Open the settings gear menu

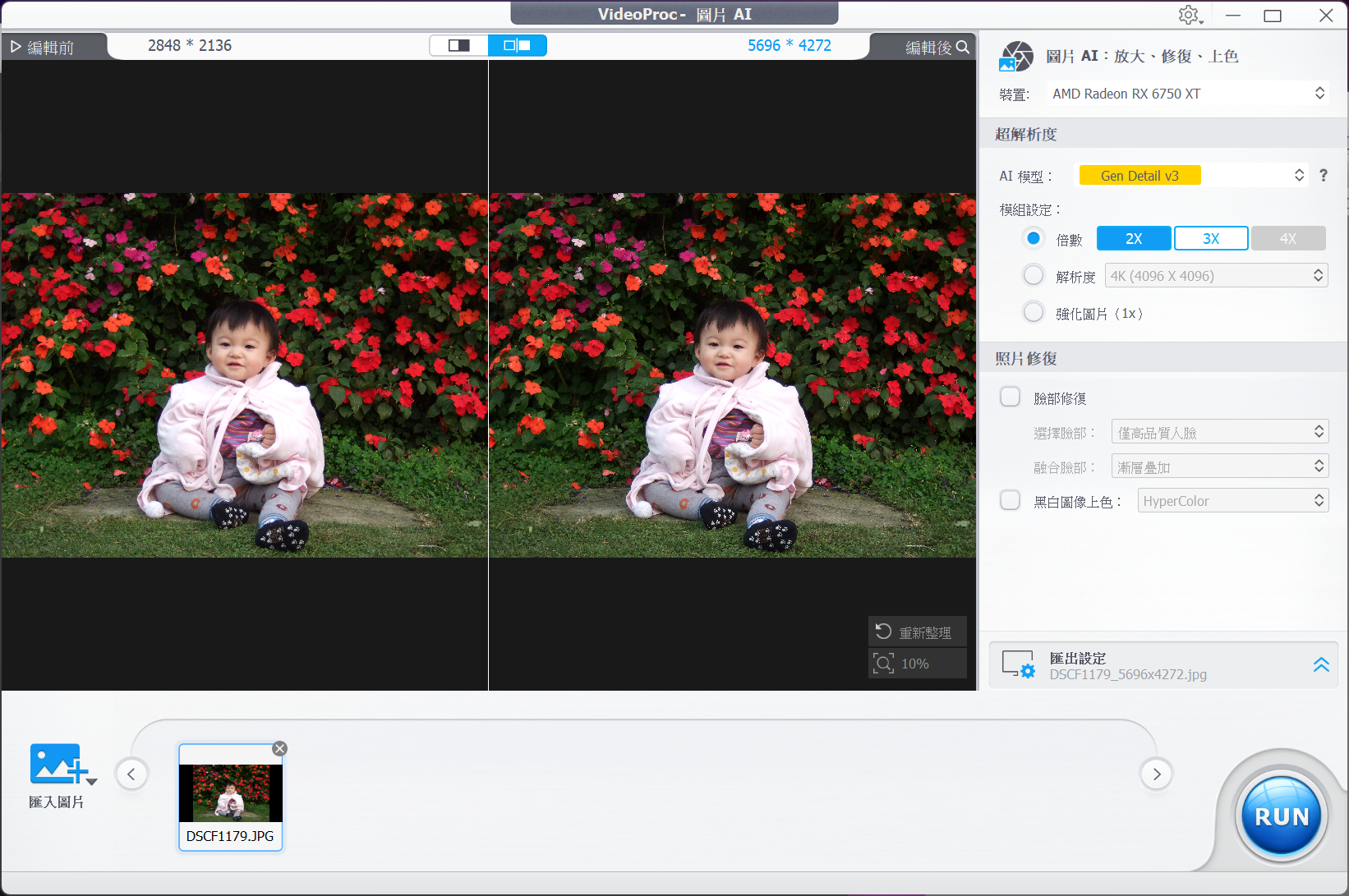click(1188, 16)
